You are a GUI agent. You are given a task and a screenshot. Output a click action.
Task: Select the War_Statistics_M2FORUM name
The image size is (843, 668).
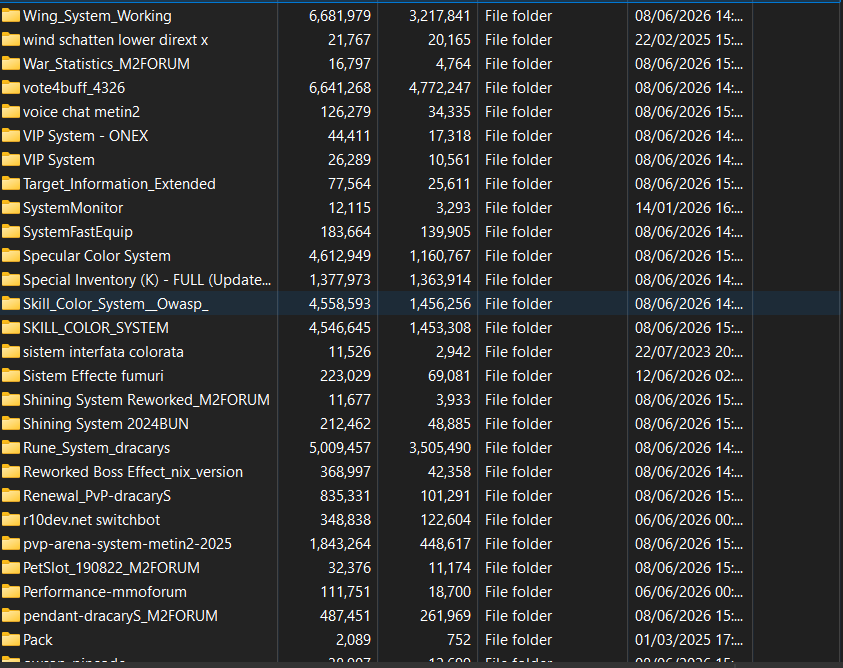[x=106, y=64]
